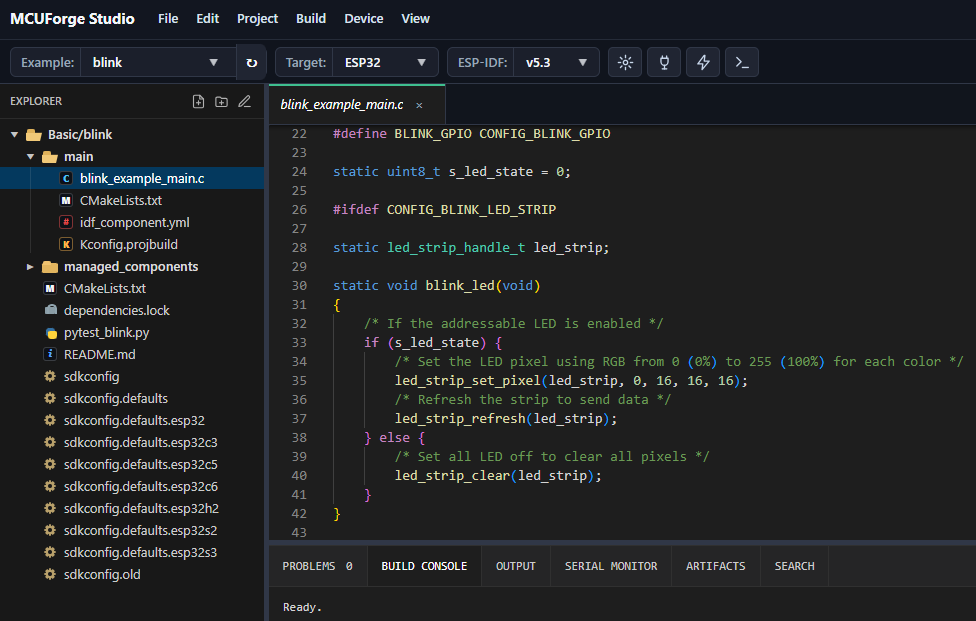This screenshot has width=976, height=621.
Task: Open dependencies.lock file
Action: (x=132, y=310)
